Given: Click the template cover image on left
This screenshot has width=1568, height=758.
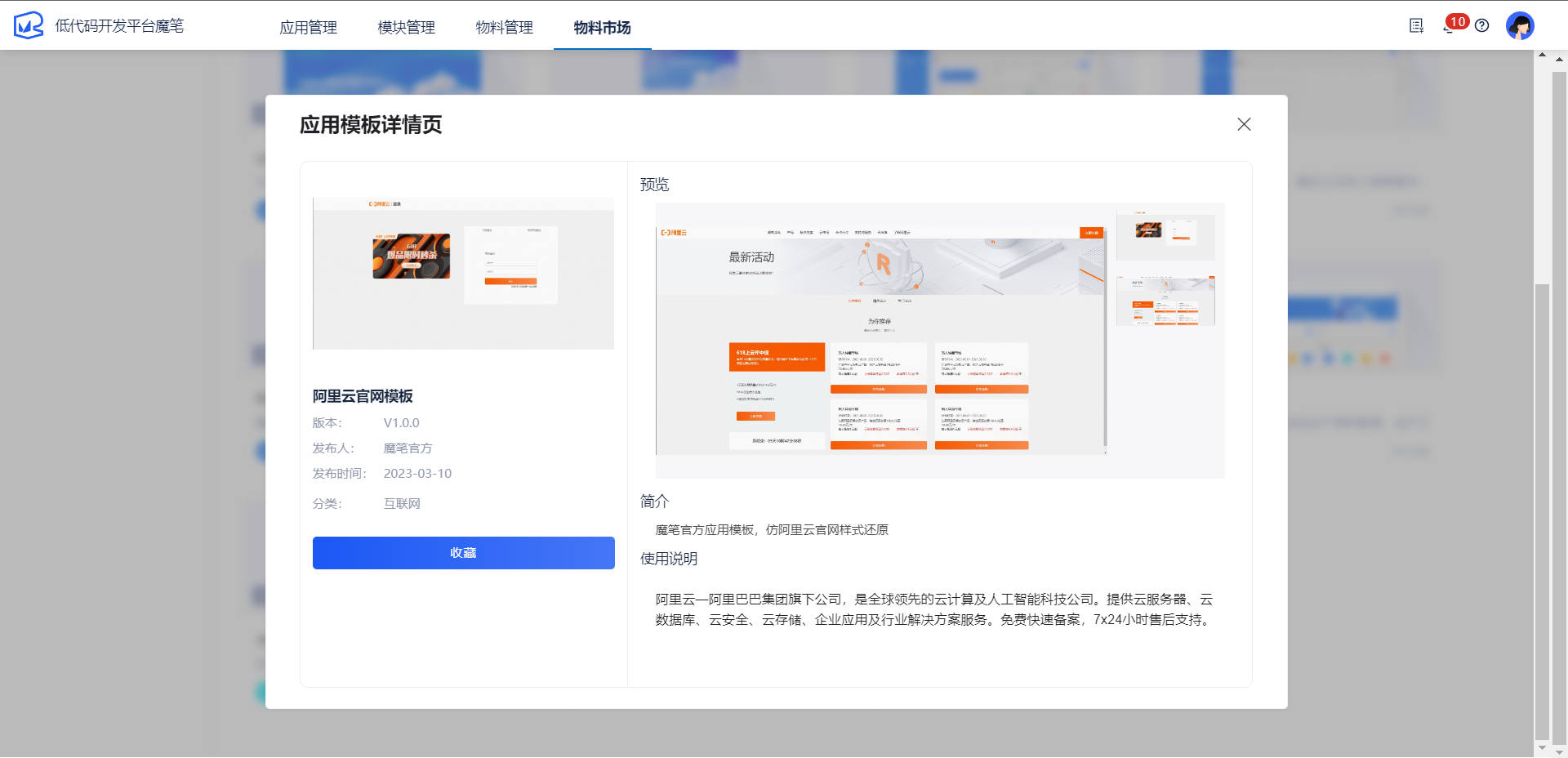Looking at the screenshot, I should (463, 274).
